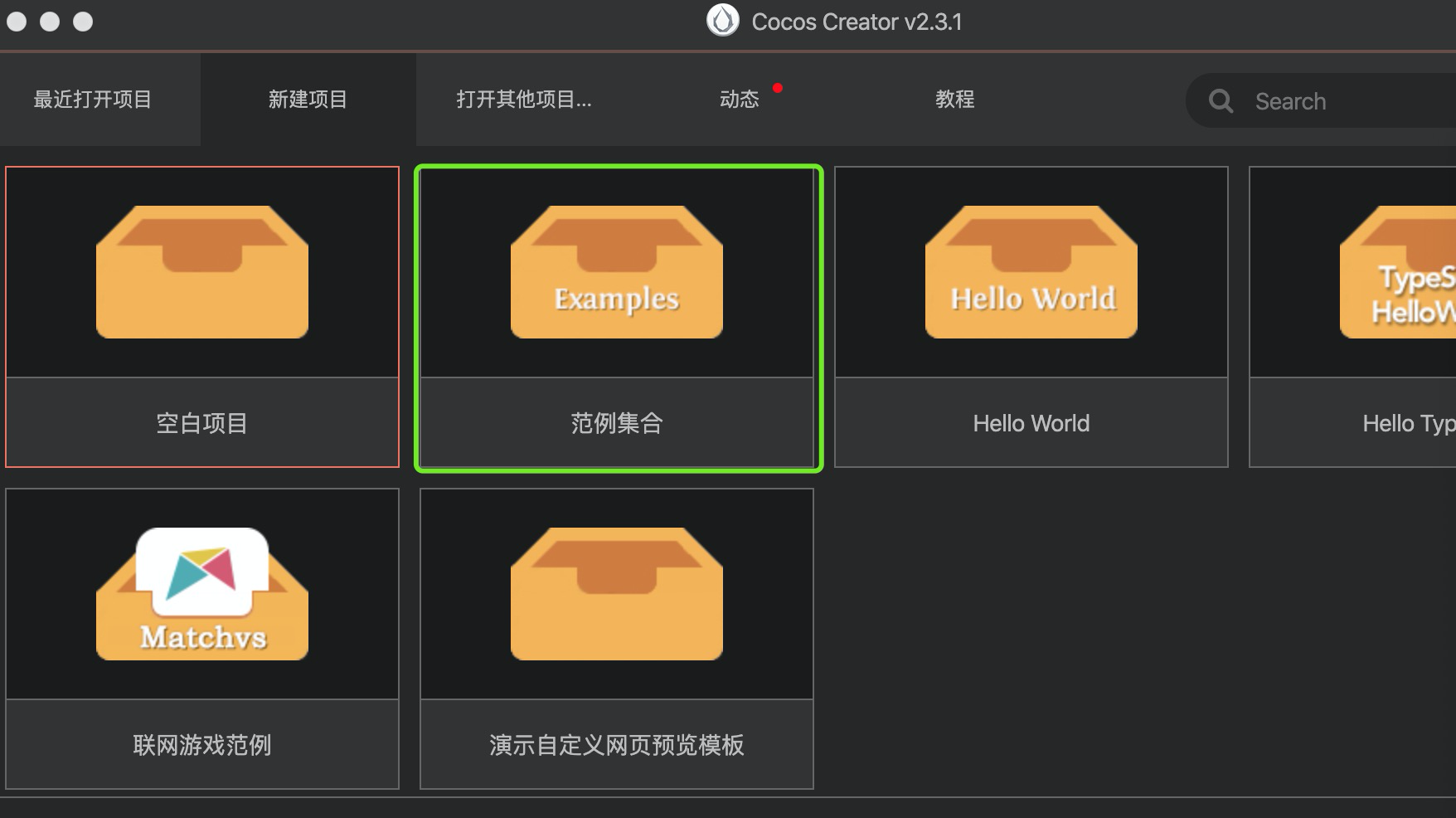
Task: Open the 最近打开项目 tab
Action: coord(92,100)
